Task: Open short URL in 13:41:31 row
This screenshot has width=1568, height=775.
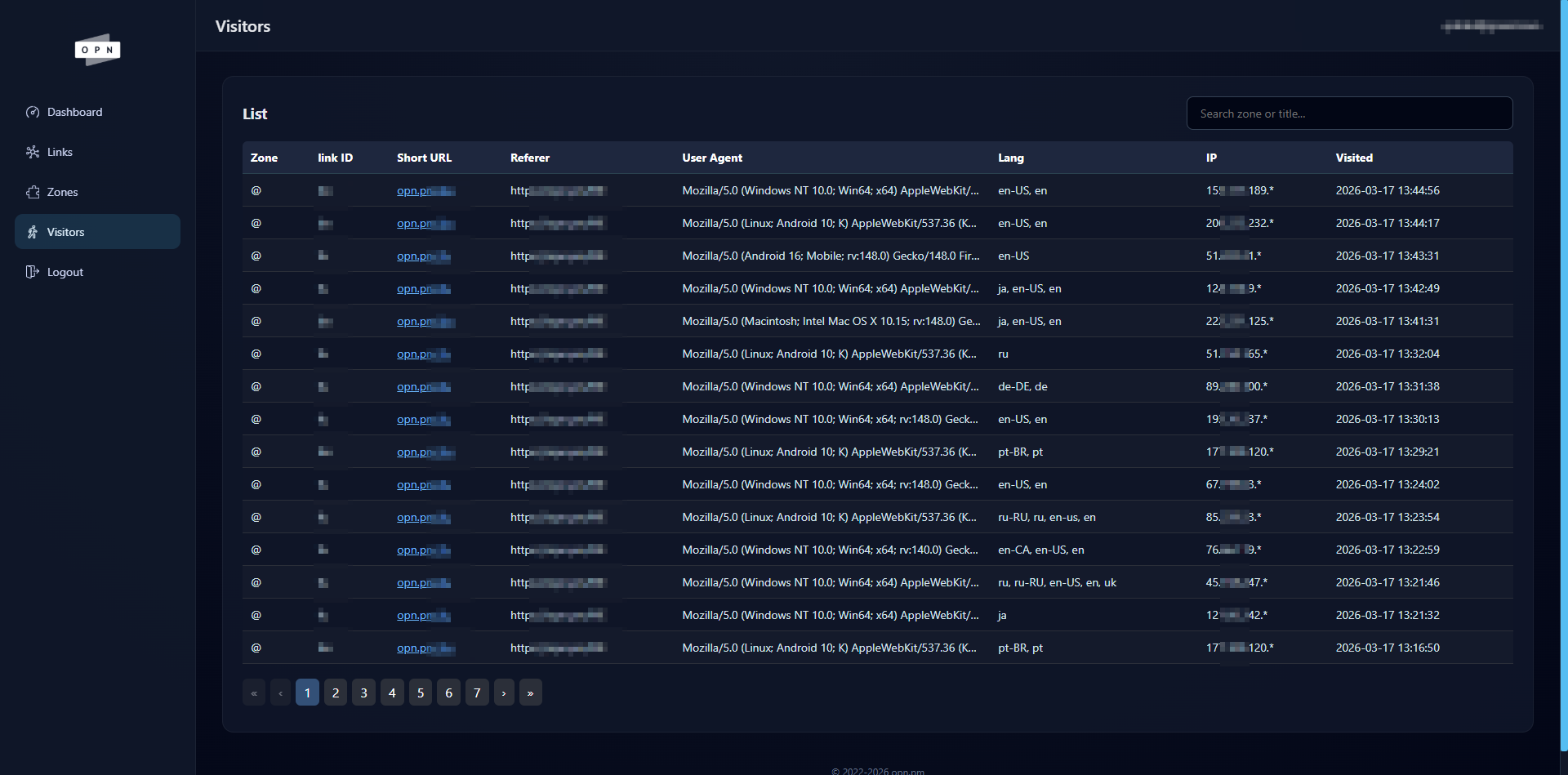Action: [x=425, y=321]
